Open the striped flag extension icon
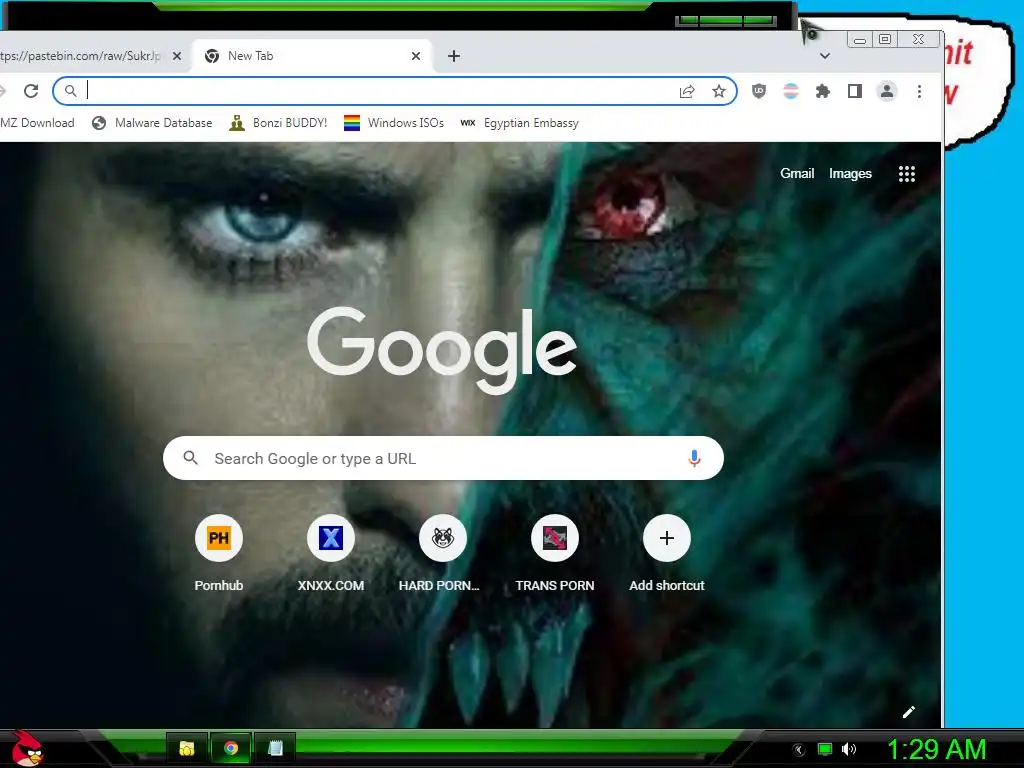 click(x=790, y=91)
